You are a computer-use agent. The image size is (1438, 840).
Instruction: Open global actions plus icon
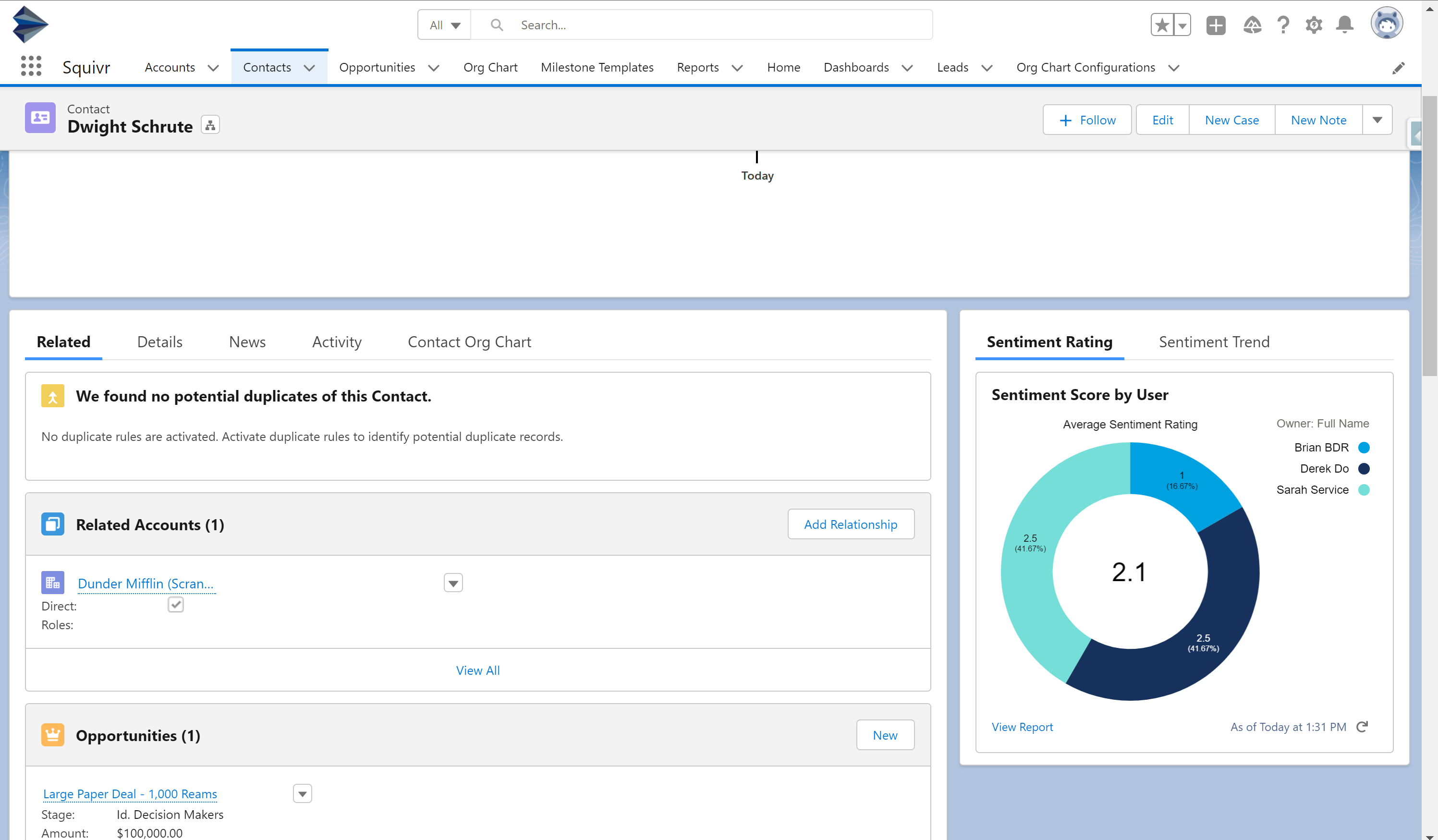(x=1216, y=25)
